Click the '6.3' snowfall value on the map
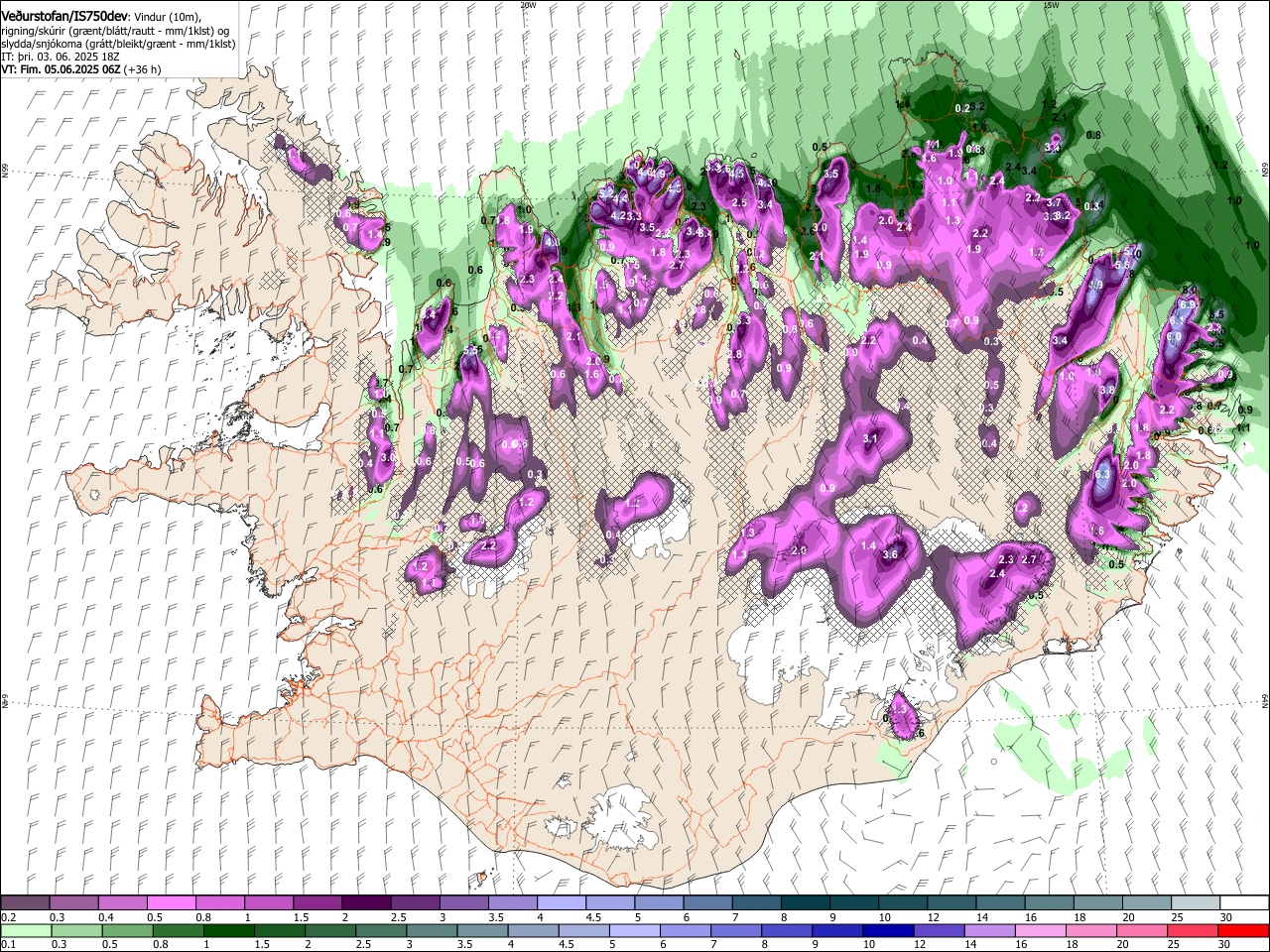The width and height of the screenshot is (1270, 952). [x=1102, y=475]
